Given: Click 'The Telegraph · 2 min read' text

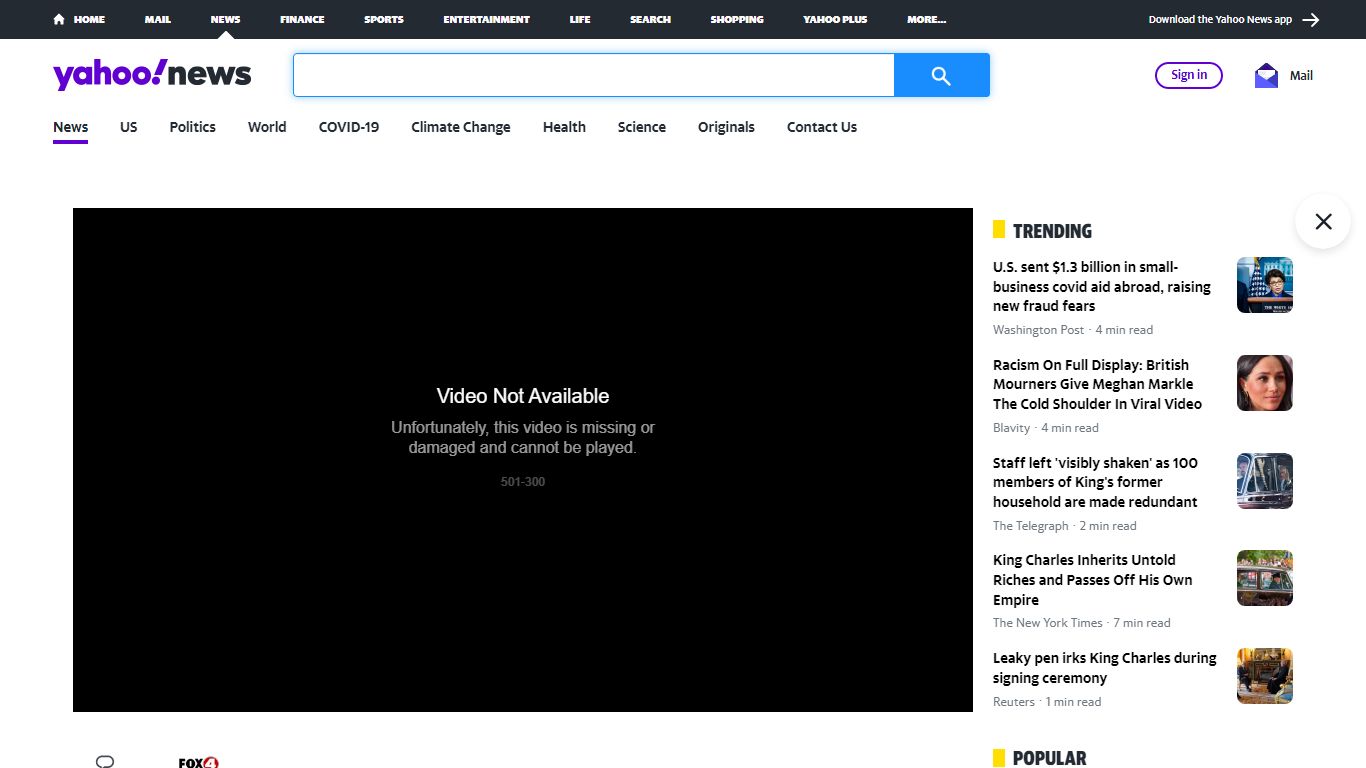Looking at the screenshot, I should tap(1065, 526).
